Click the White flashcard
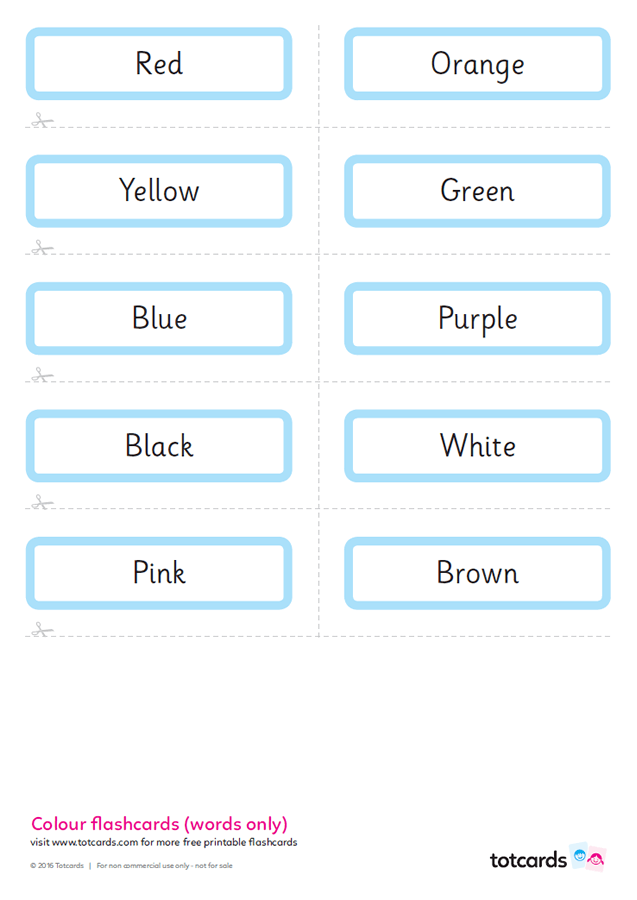The image size is (637, 900). point(477,445)
